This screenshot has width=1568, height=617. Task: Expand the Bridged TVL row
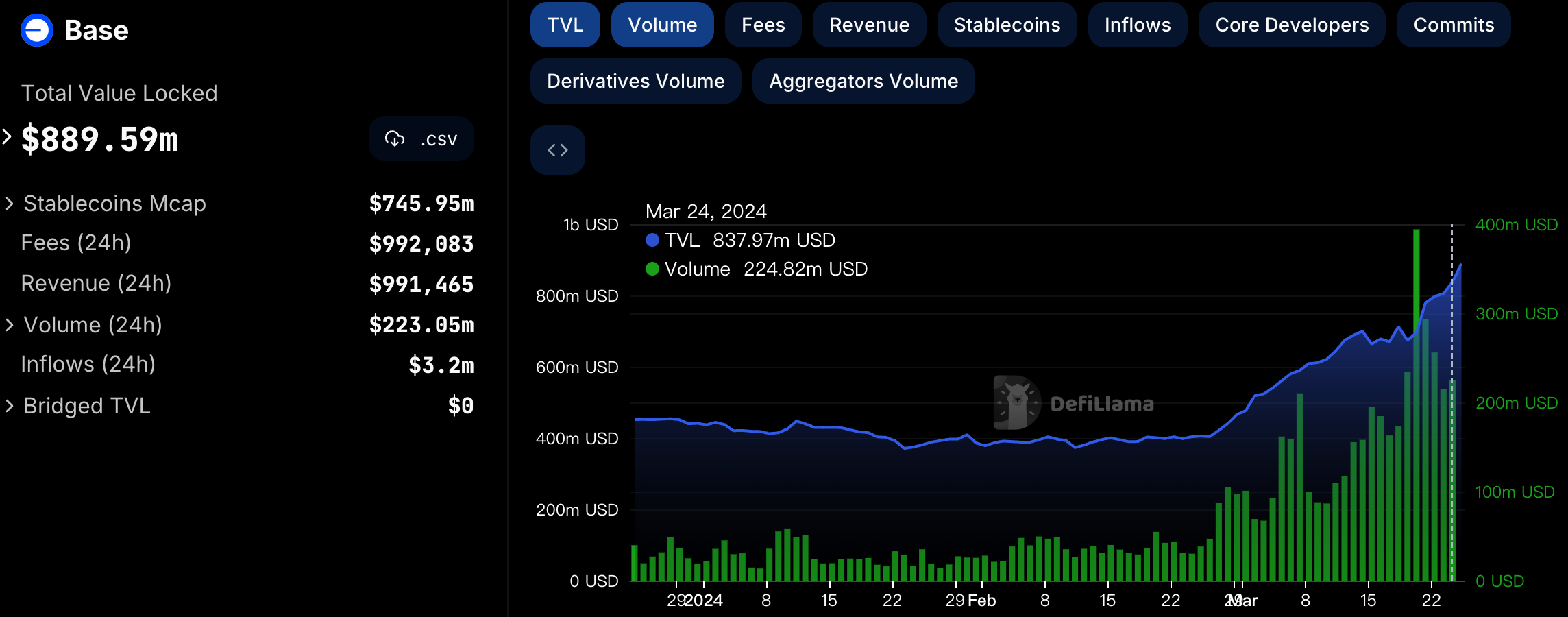pyautogui.click(x=10, y=406)
